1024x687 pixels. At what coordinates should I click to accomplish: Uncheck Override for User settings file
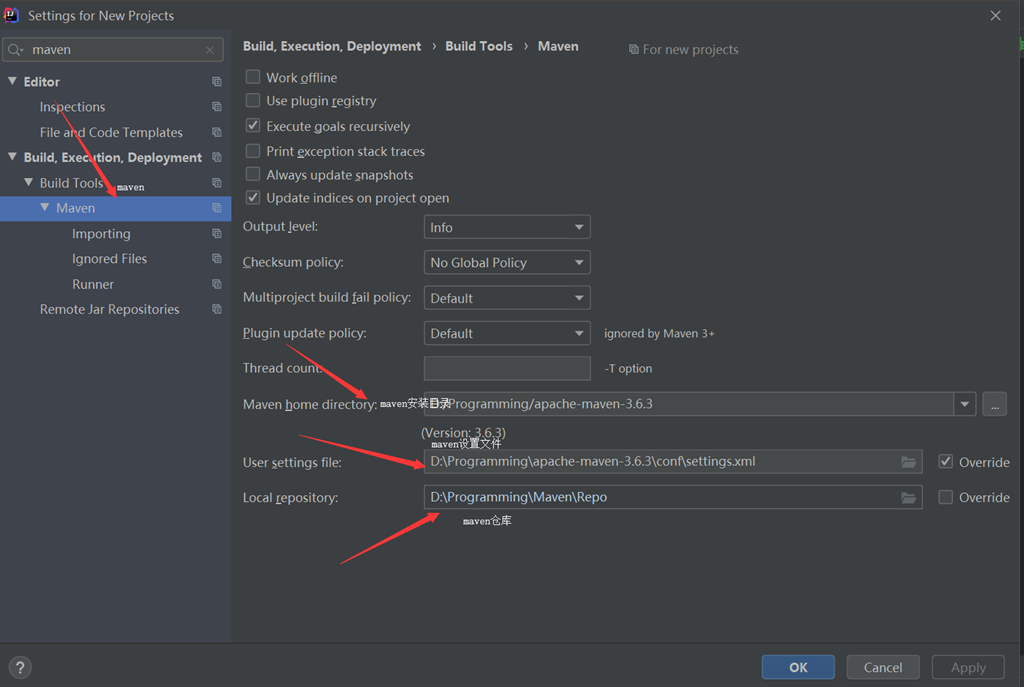946,462
